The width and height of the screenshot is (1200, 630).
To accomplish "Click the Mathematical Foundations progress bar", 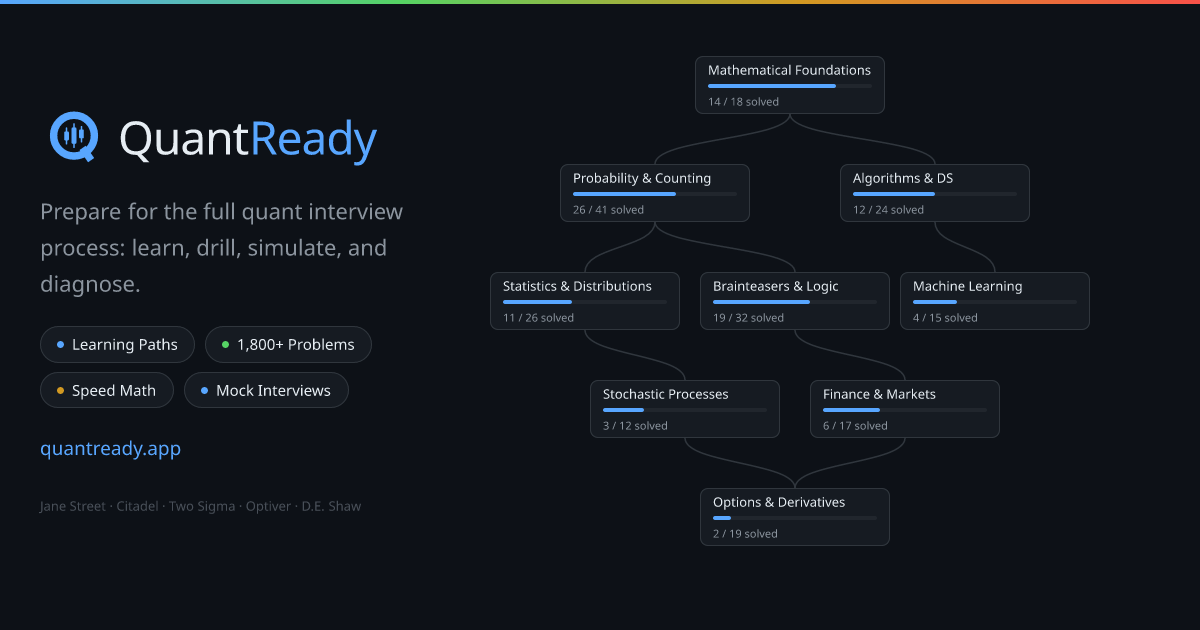I will click(x=790, y=86).
